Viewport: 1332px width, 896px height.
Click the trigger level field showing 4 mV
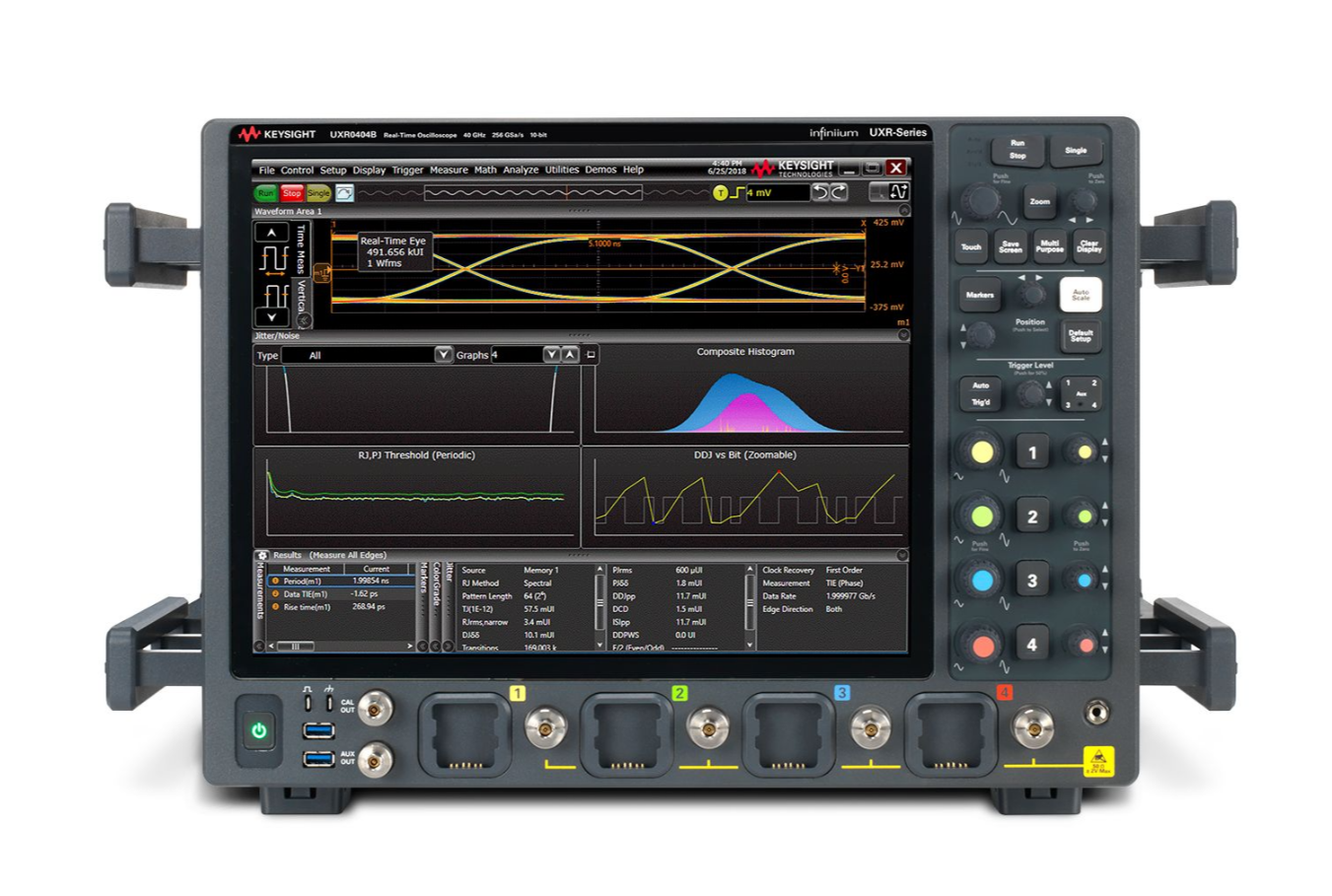(777, 192)
